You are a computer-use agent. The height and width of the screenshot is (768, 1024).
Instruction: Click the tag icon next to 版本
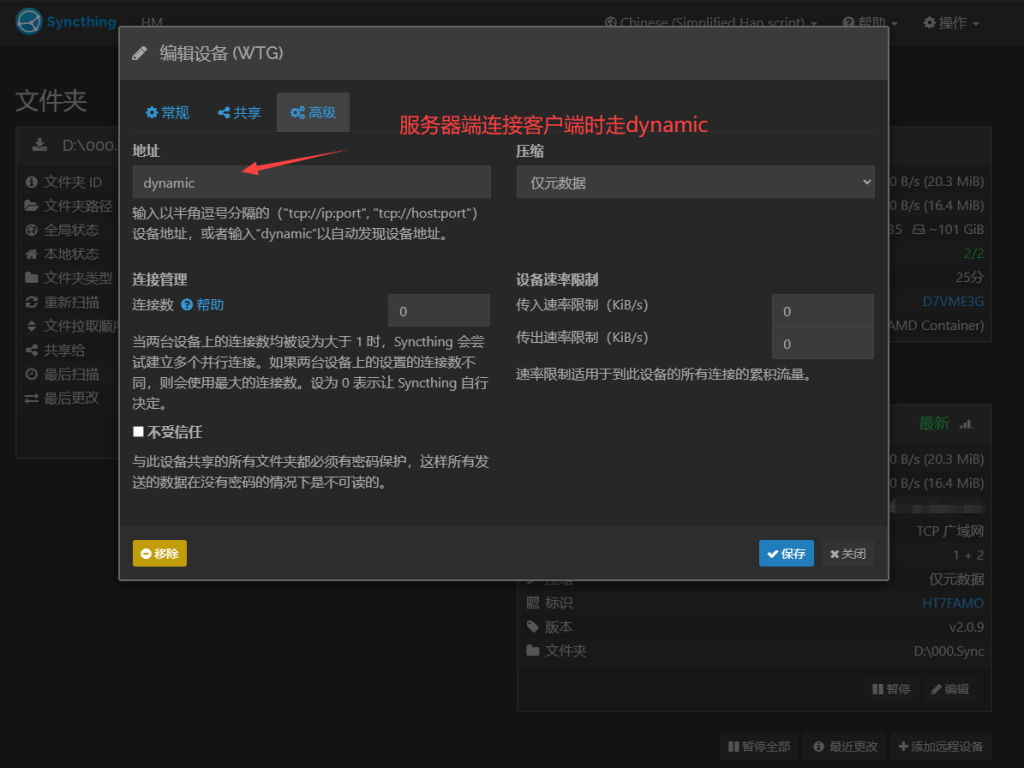tap(532, 627)
